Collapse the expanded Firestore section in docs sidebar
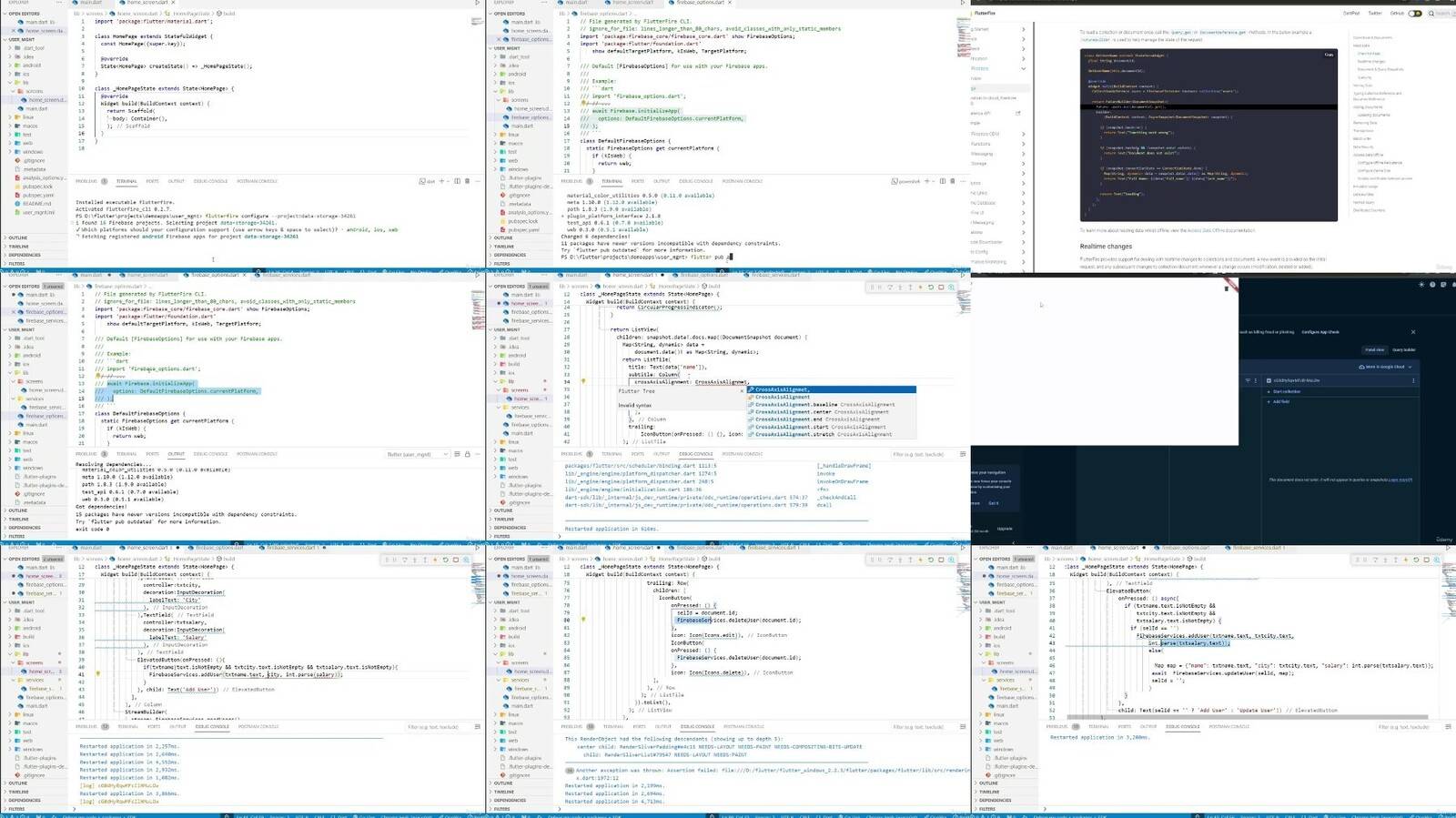This screenshot has width=1456, height=818. tap(1023, 68)
